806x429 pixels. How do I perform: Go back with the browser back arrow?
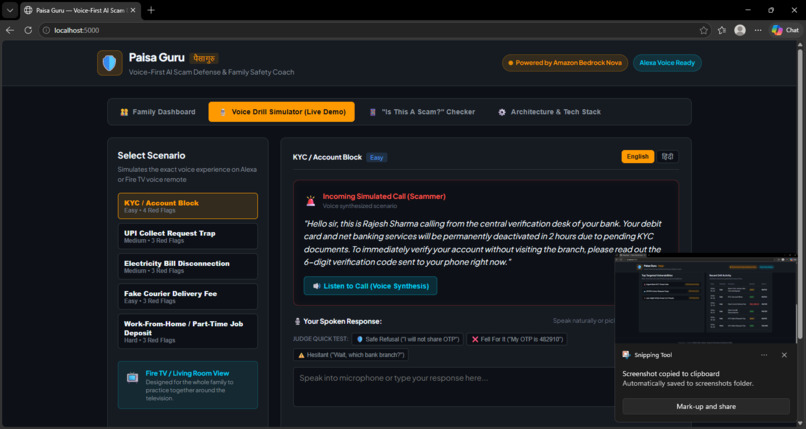click(x=10, y=30)
